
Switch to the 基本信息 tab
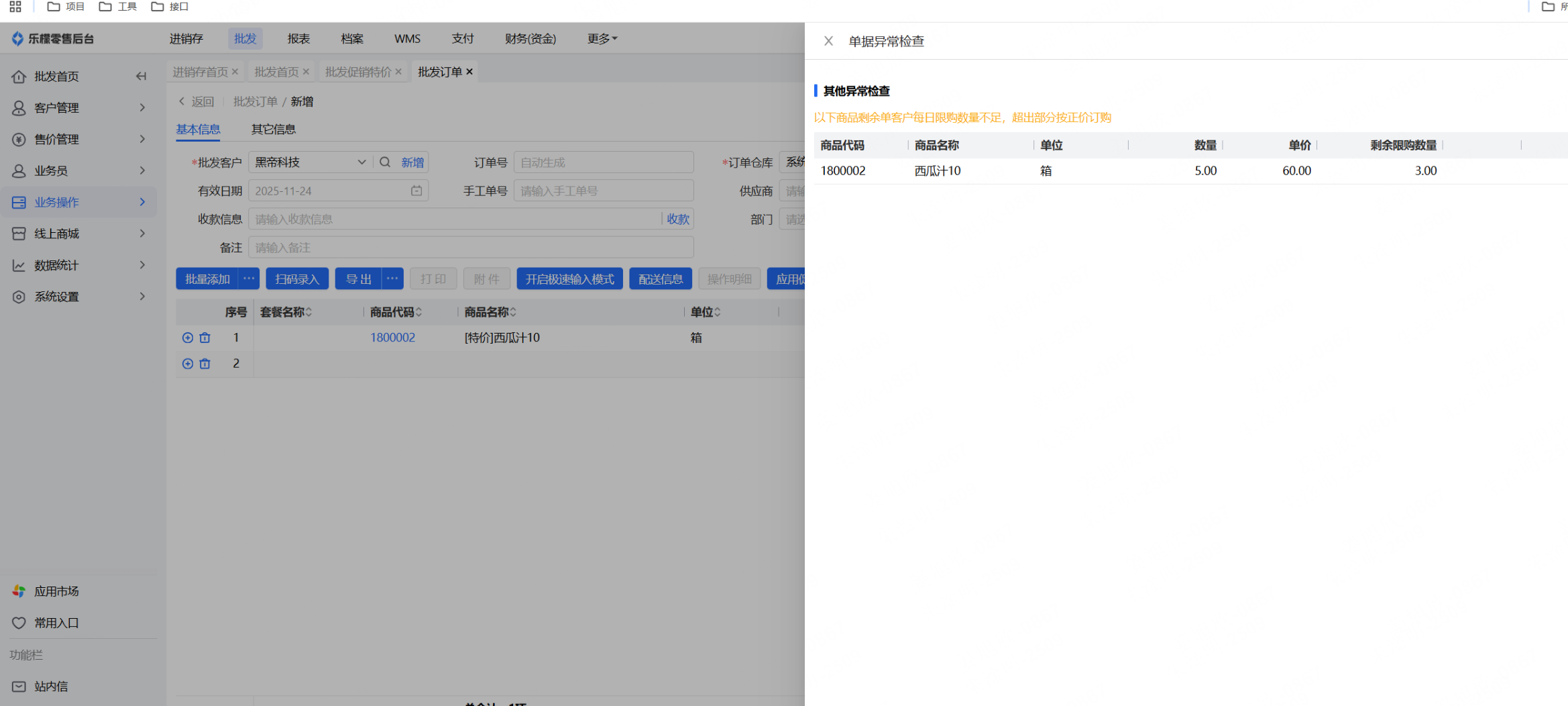(198, 129)
